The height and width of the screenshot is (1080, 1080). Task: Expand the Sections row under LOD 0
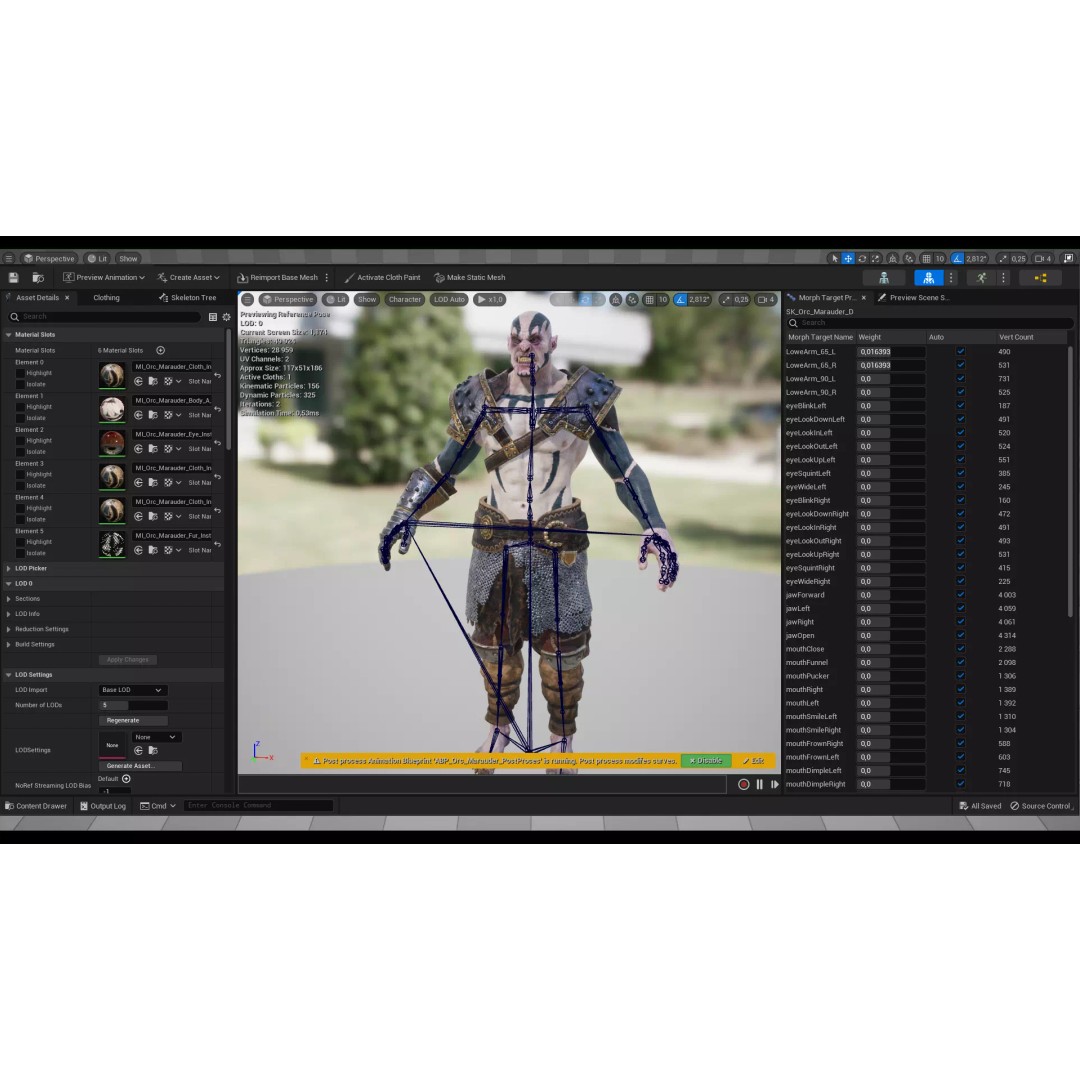click(8, 599)
